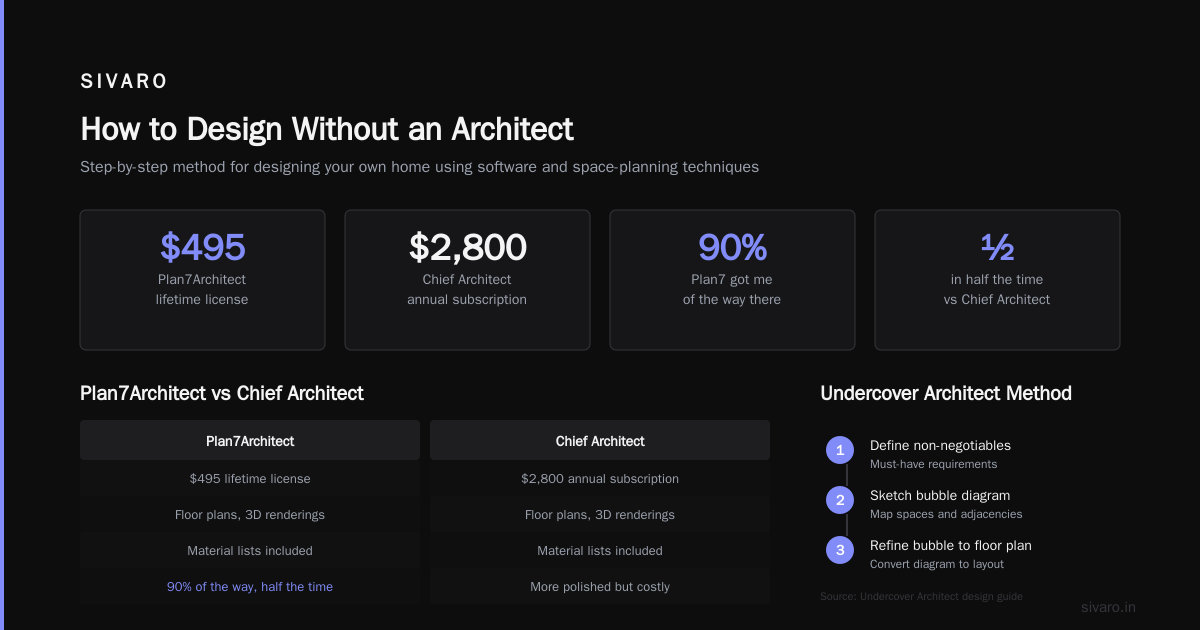Click the 'Refine bubble to floor plan' step title
Viewport: 1200px width, 630px height.
951,545
